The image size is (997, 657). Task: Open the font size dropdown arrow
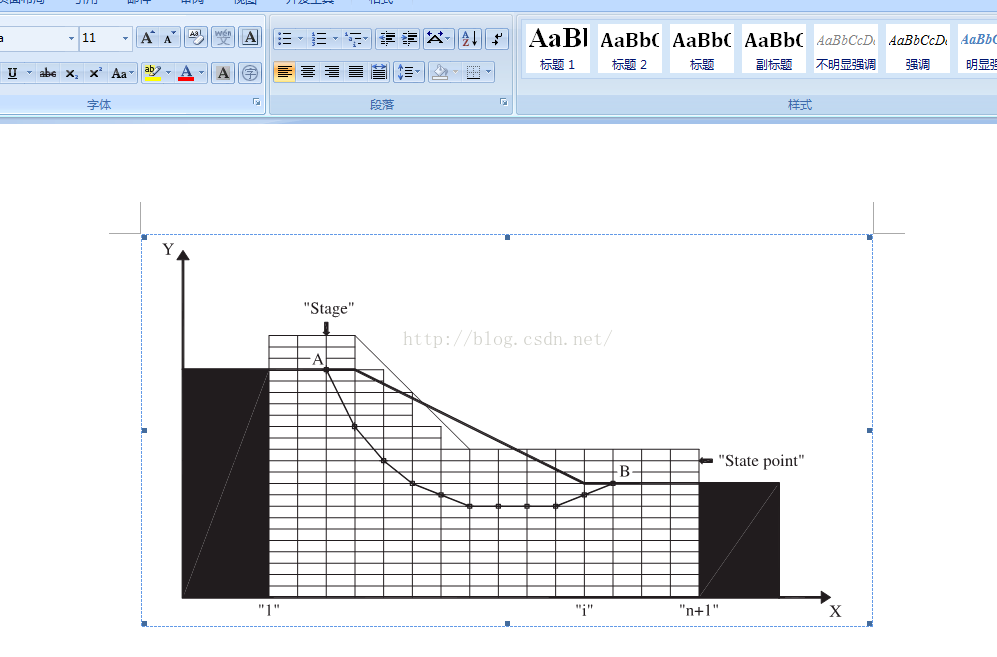(x=125, y=39)
